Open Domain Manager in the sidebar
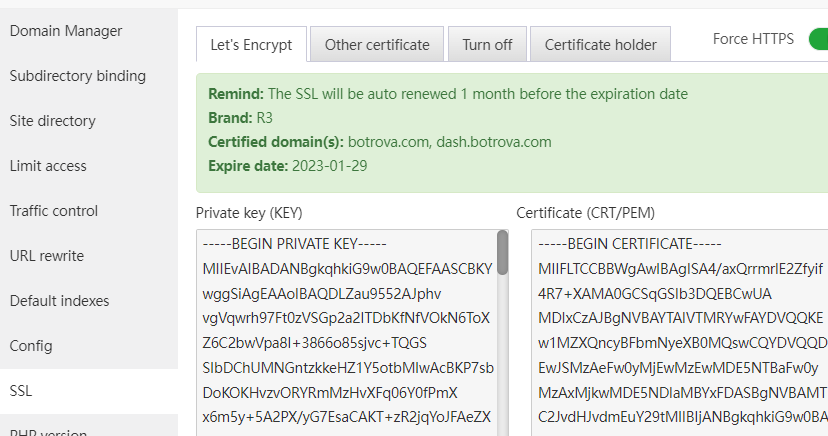This screenshot has height=436, width=828. click(66, 31)
